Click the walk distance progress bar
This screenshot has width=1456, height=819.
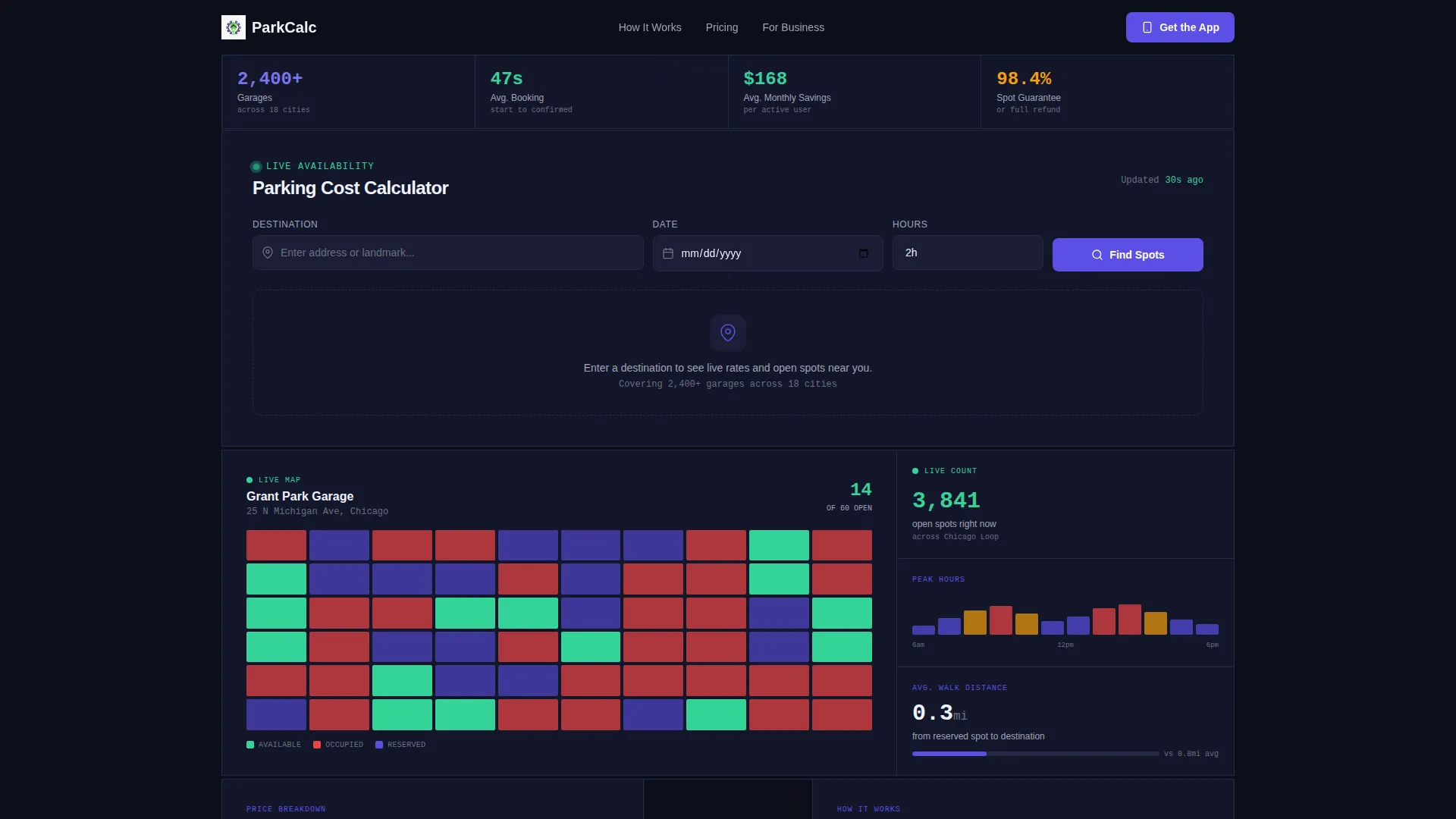1035,754
